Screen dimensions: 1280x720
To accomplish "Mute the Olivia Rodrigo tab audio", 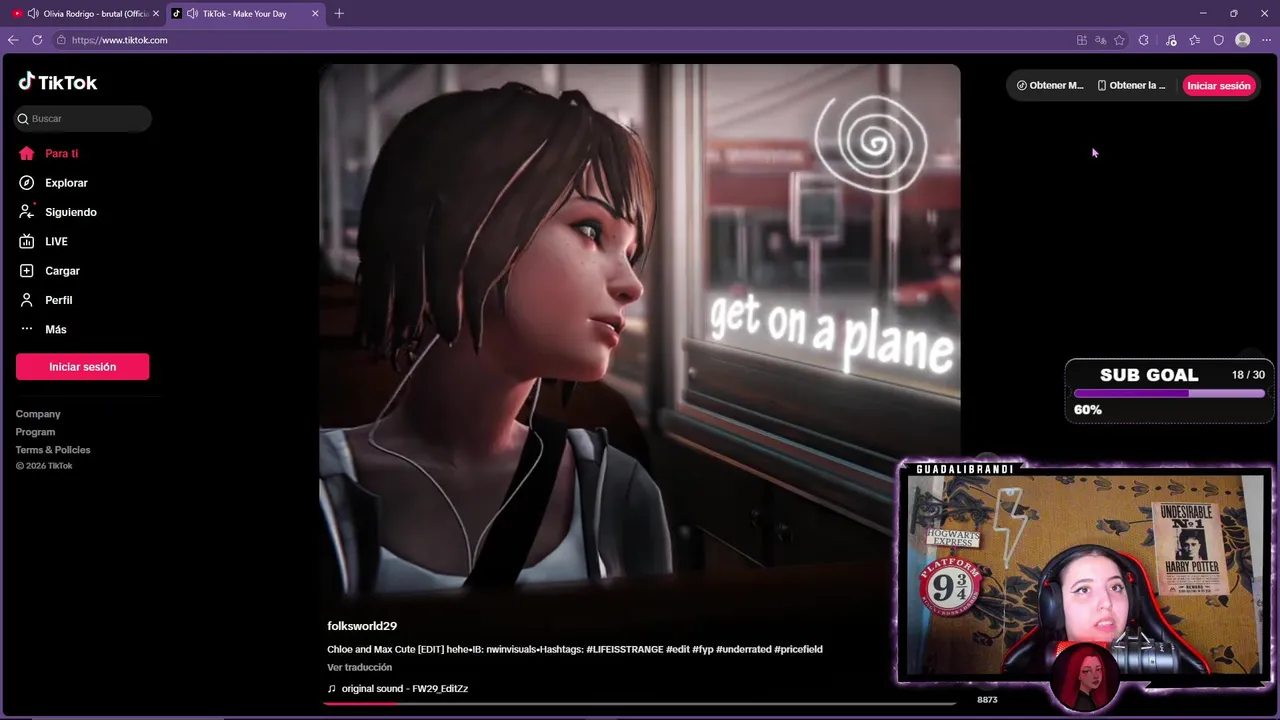I will click(33, 14).
